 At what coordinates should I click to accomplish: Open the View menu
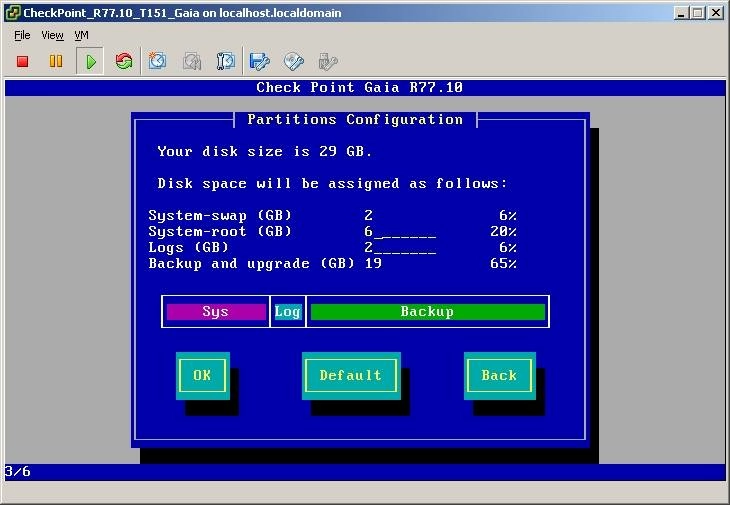(x=52, y=35)
